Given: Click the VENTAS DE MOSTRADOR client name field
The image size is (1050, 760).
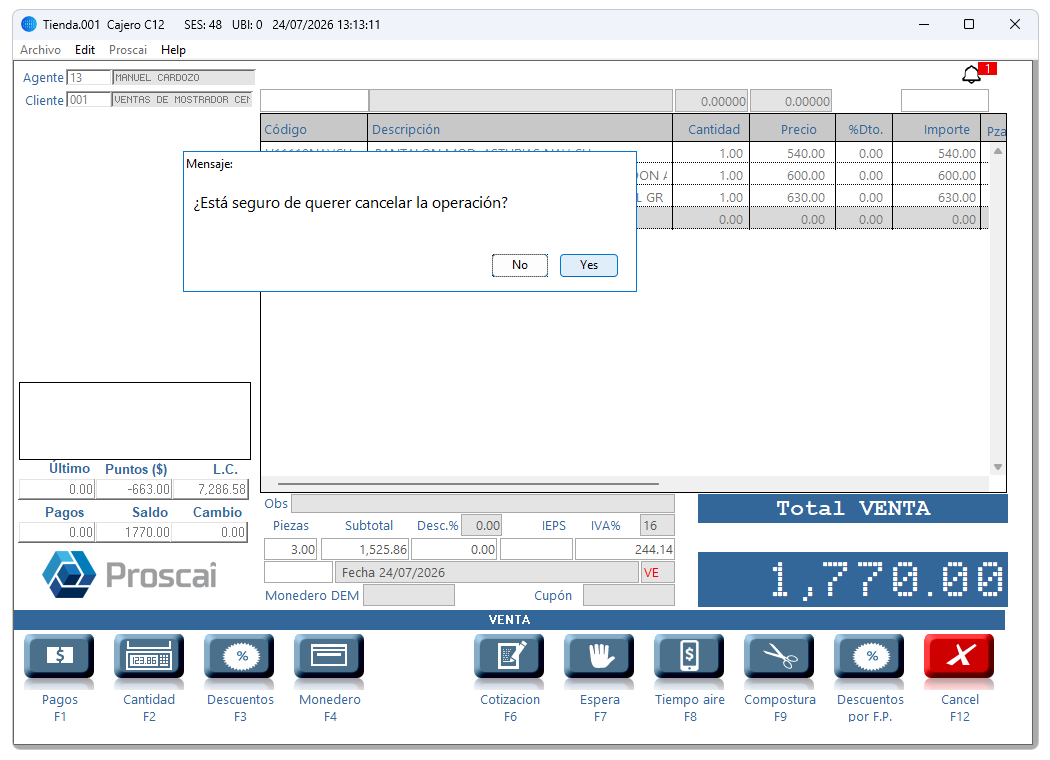Looking at the screenshot, I should click(182, 100).
